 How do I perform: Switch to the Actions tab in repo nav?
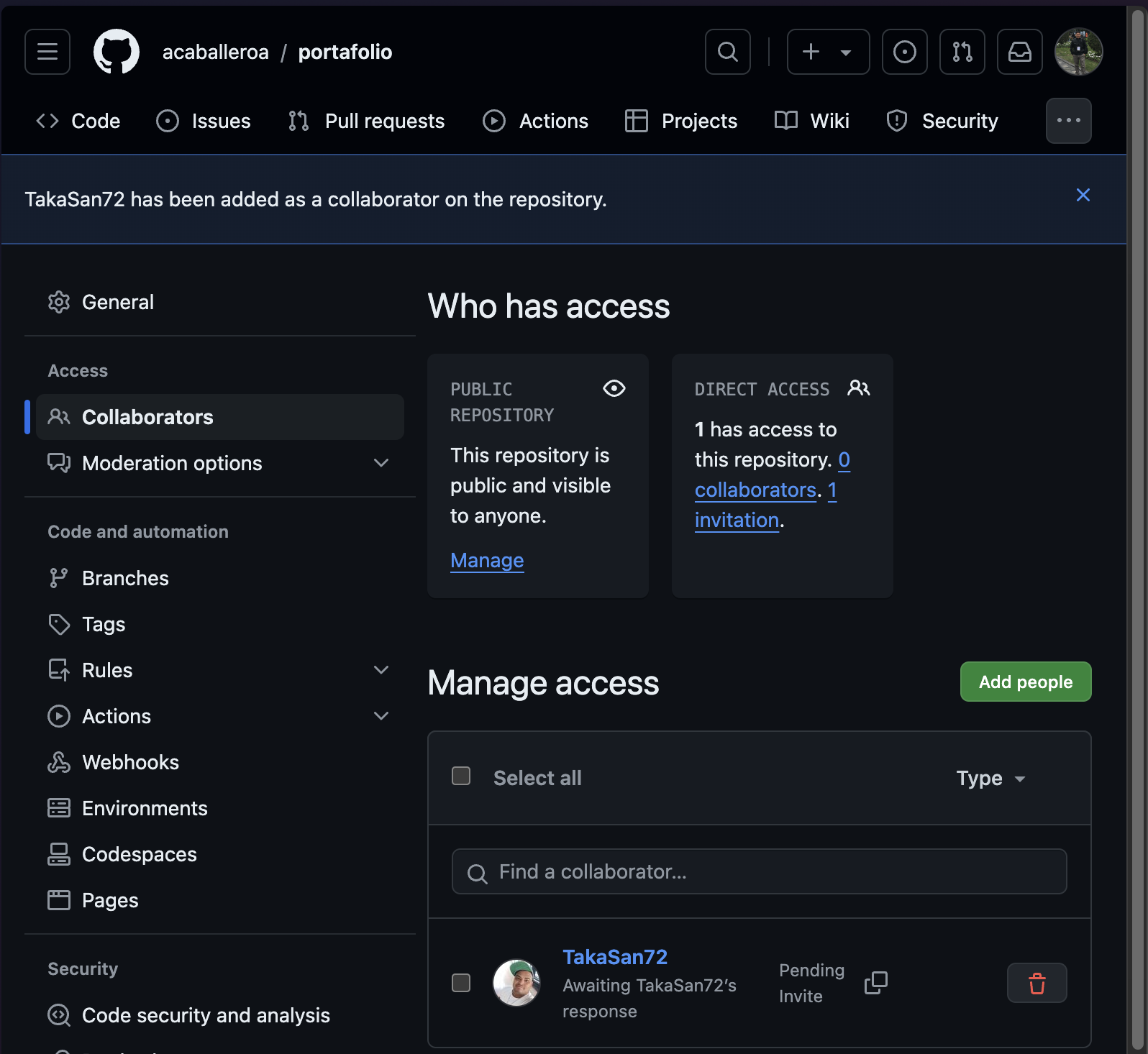pyautogui.click(x=536, y=121)
